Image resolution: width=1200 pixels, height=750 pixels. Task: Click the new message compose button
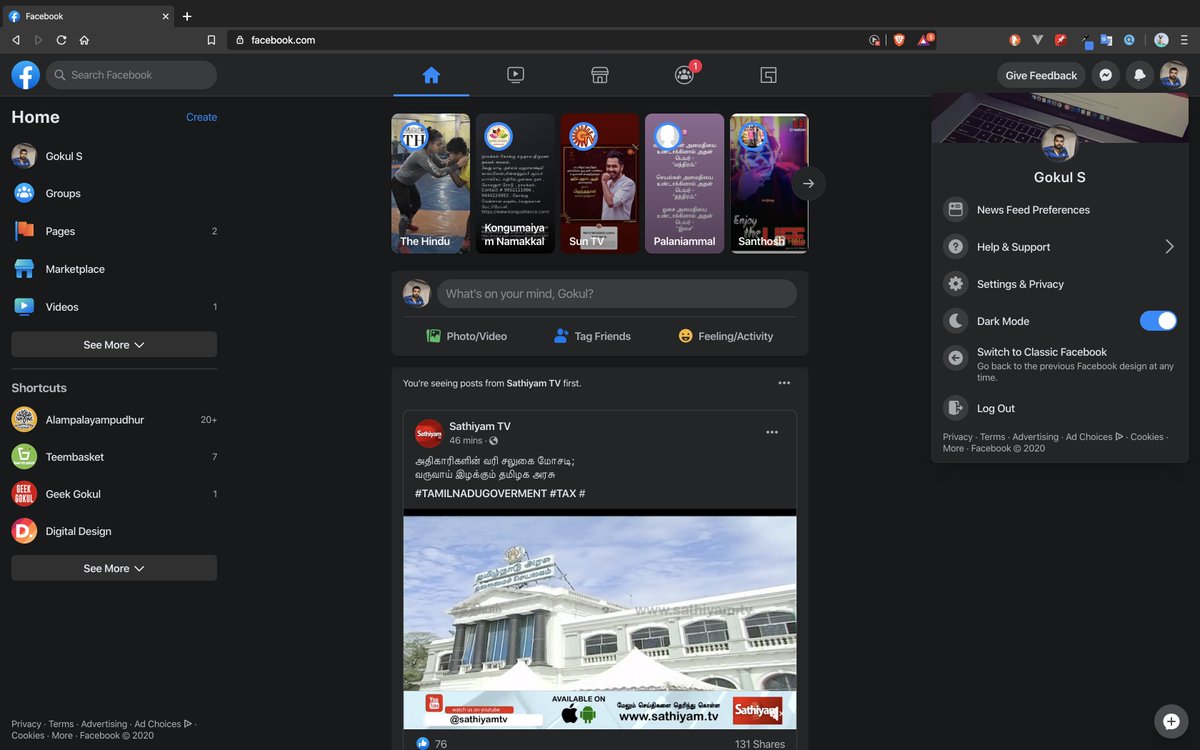[x=1171, y=721]
